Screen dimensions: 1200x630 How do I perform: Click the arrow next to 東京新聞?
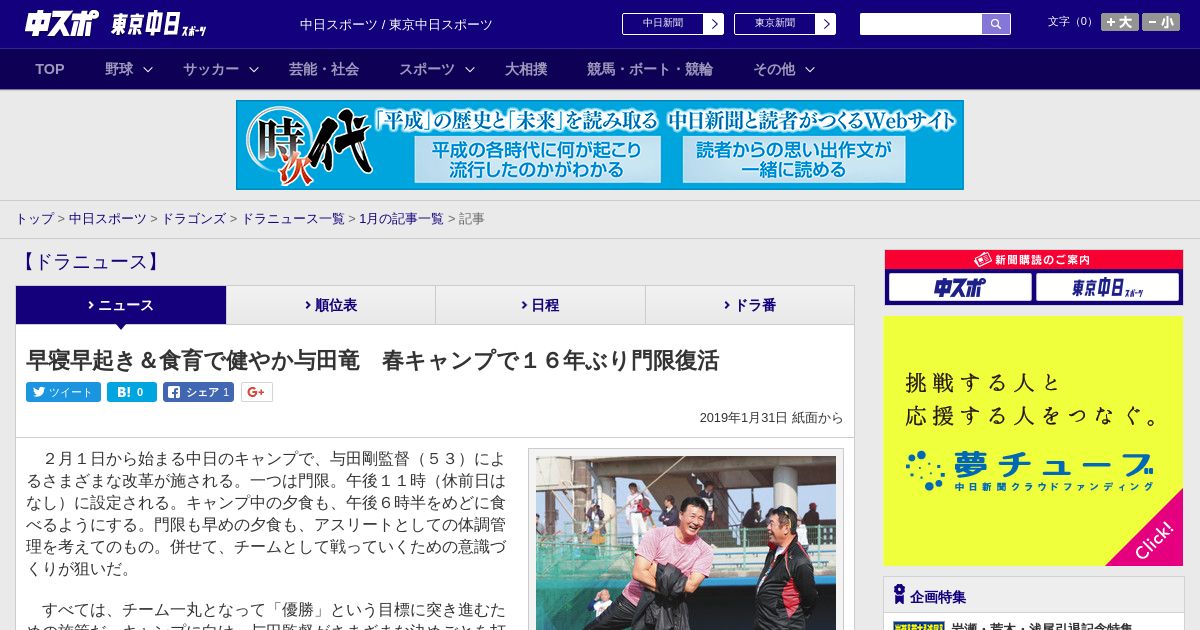pos(826,24)
